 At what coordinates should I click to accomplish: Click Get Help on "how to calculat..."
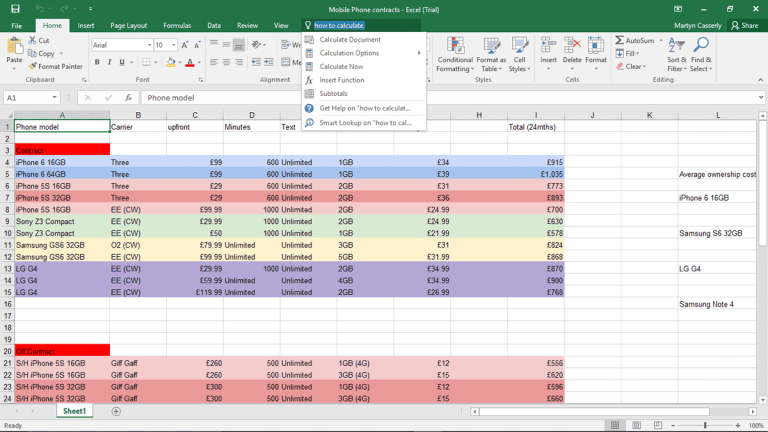click(363, 108)
